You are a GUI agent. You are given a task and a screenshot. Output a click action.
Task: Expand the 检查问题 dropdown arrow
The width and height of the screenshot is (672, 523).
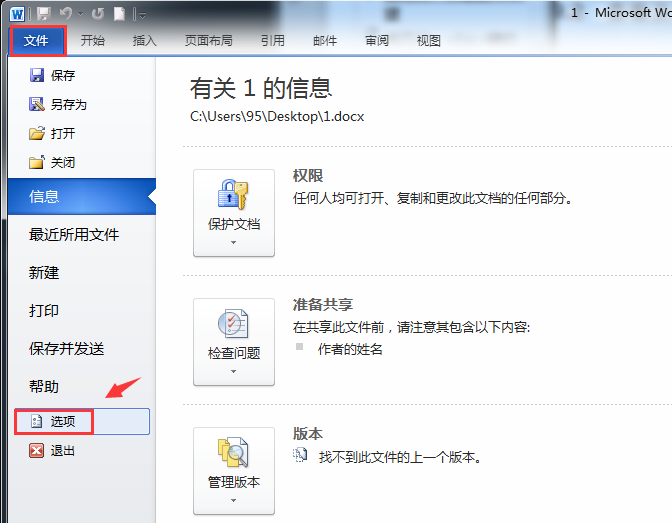click(234, 372)
